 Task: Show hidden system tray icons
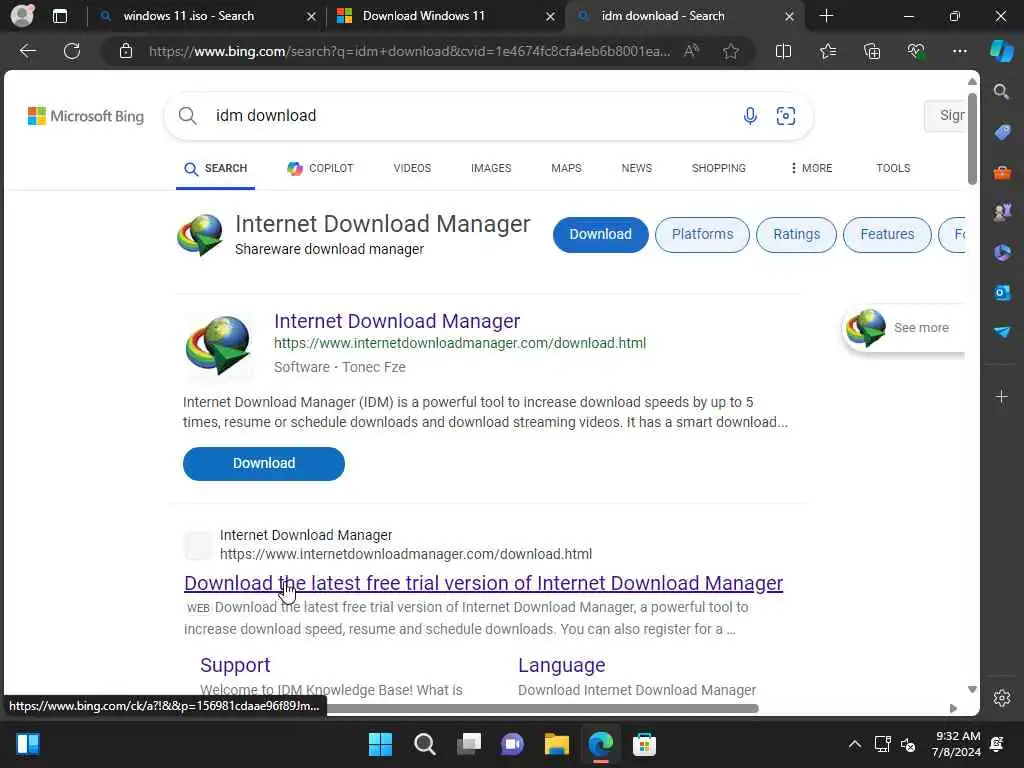[854, 744]
